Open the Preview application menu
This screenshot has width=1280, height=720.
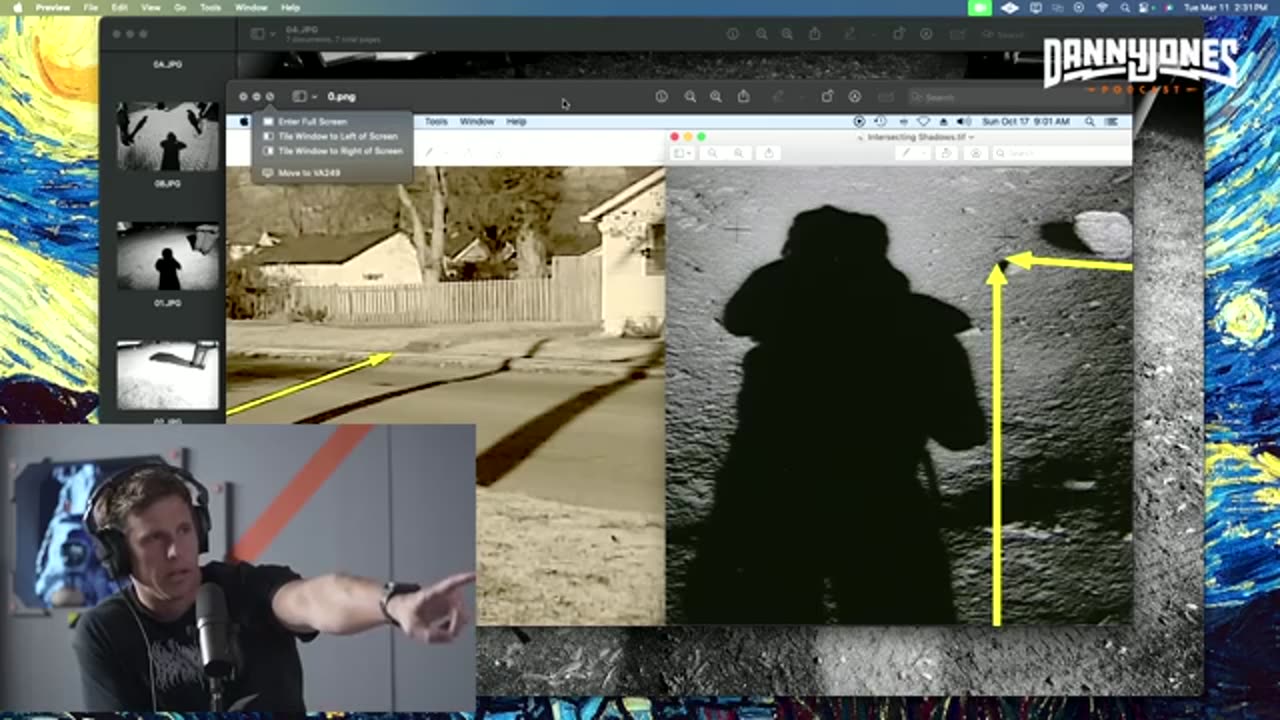(52, 7)
